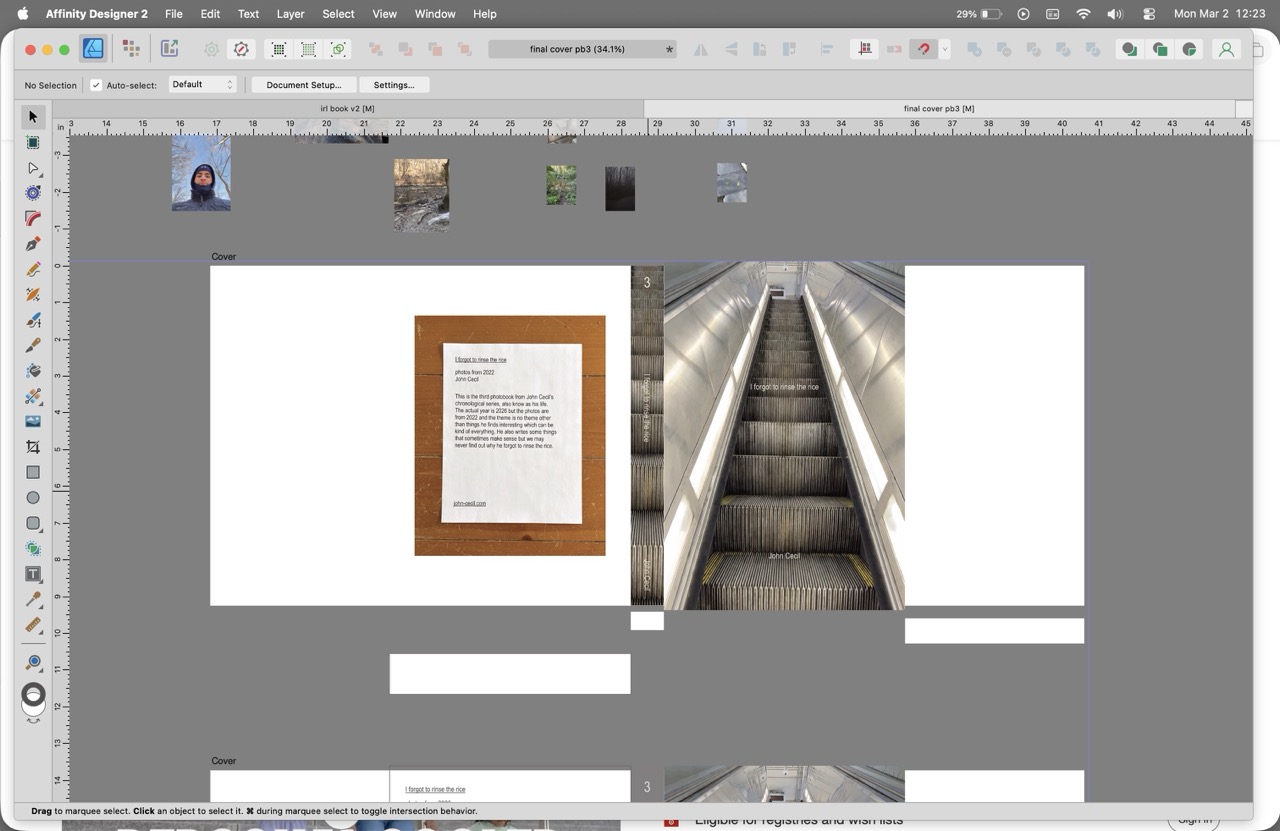This screenshot has height=831, width=1280.
Task: Expand the snapping options arrow
Action: (x=944, y=49)
